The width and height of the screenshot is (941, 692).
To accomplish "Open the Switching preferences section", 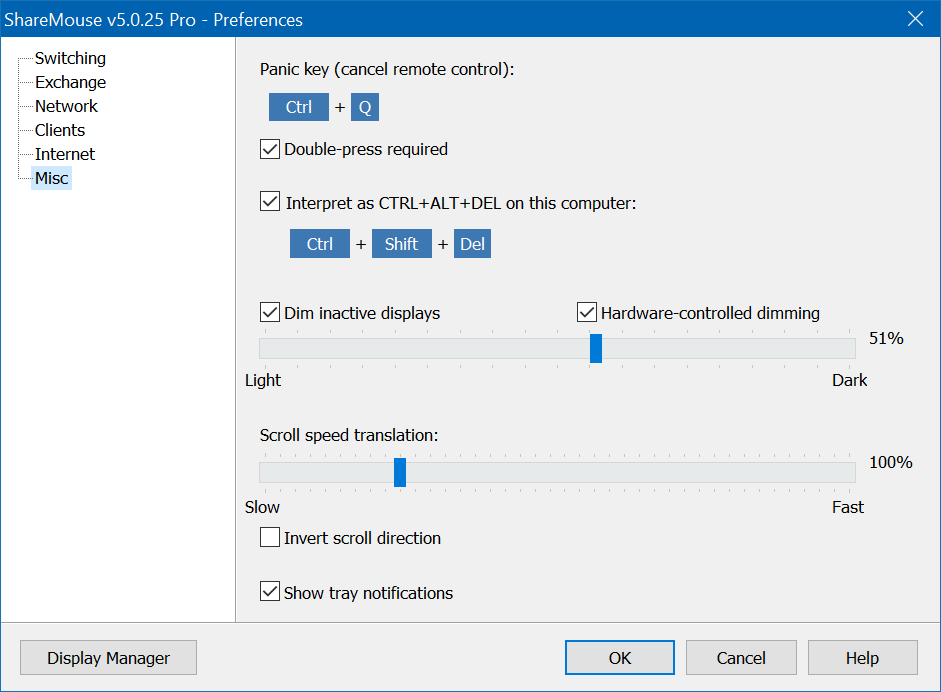I will click(70, 58).
